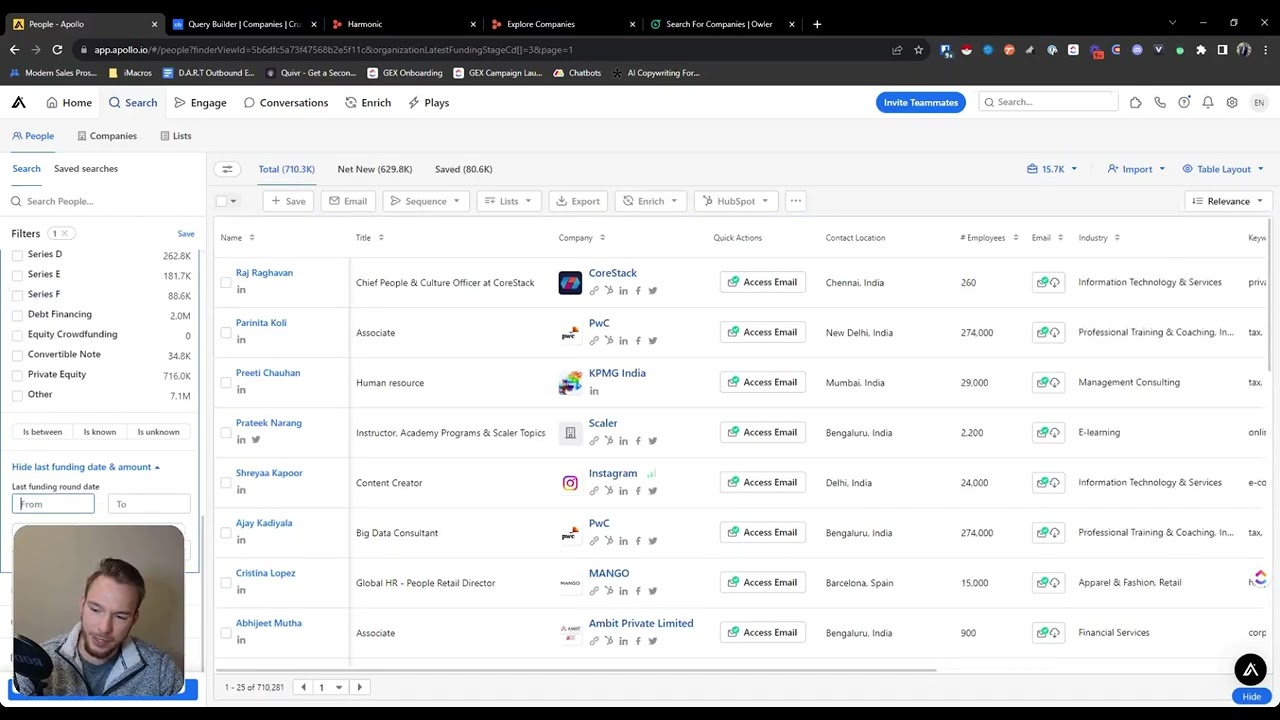Open a new browser tab
The image size is (1280, 720).
(x=817, y=24)
